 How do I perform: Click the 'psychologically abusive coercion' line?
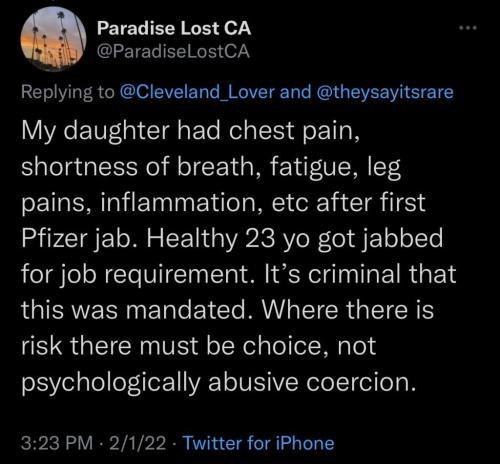tap(219, 383)
